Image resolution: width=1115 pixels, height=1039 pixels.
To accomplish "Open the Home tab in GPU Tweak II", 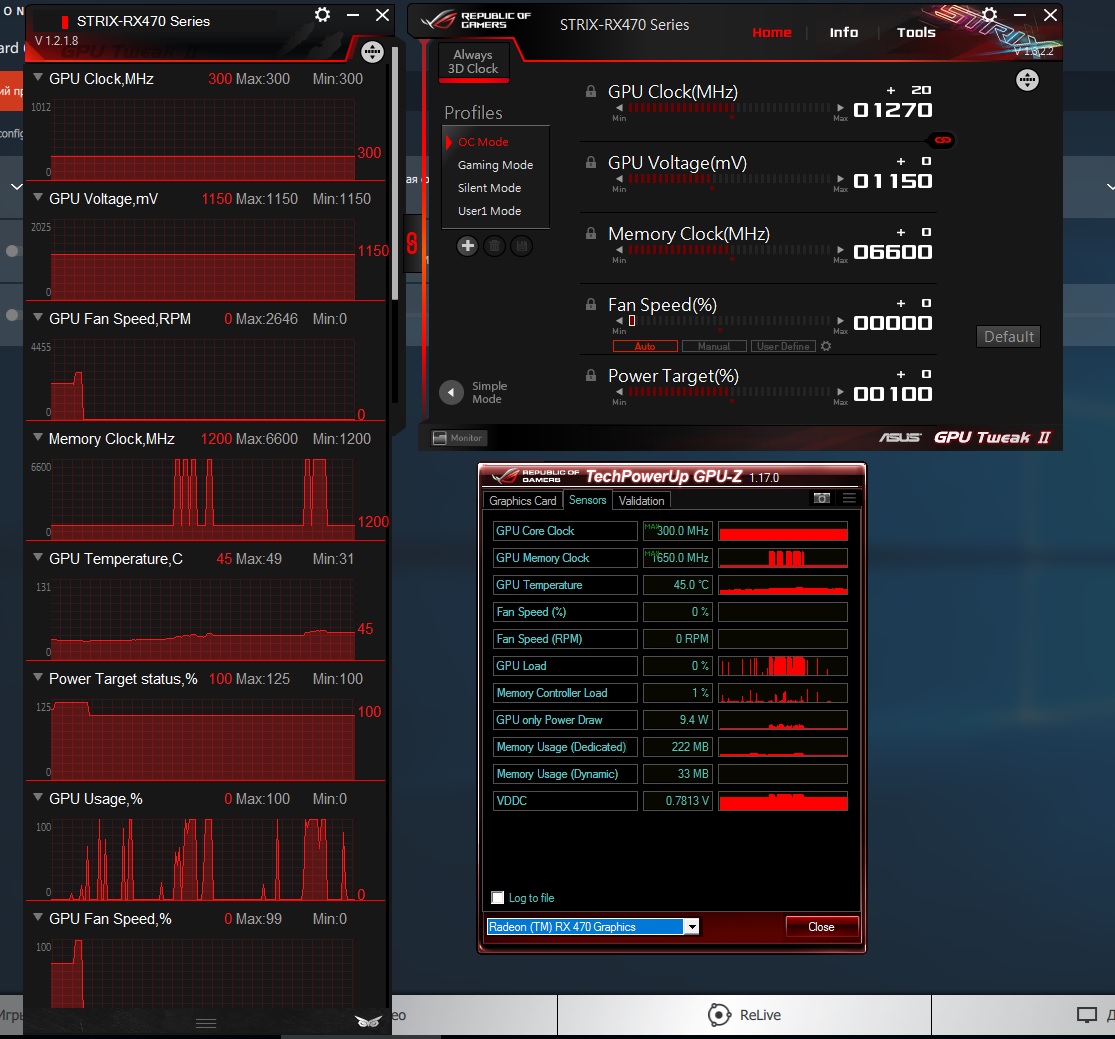I will click(x=772, y=32).
